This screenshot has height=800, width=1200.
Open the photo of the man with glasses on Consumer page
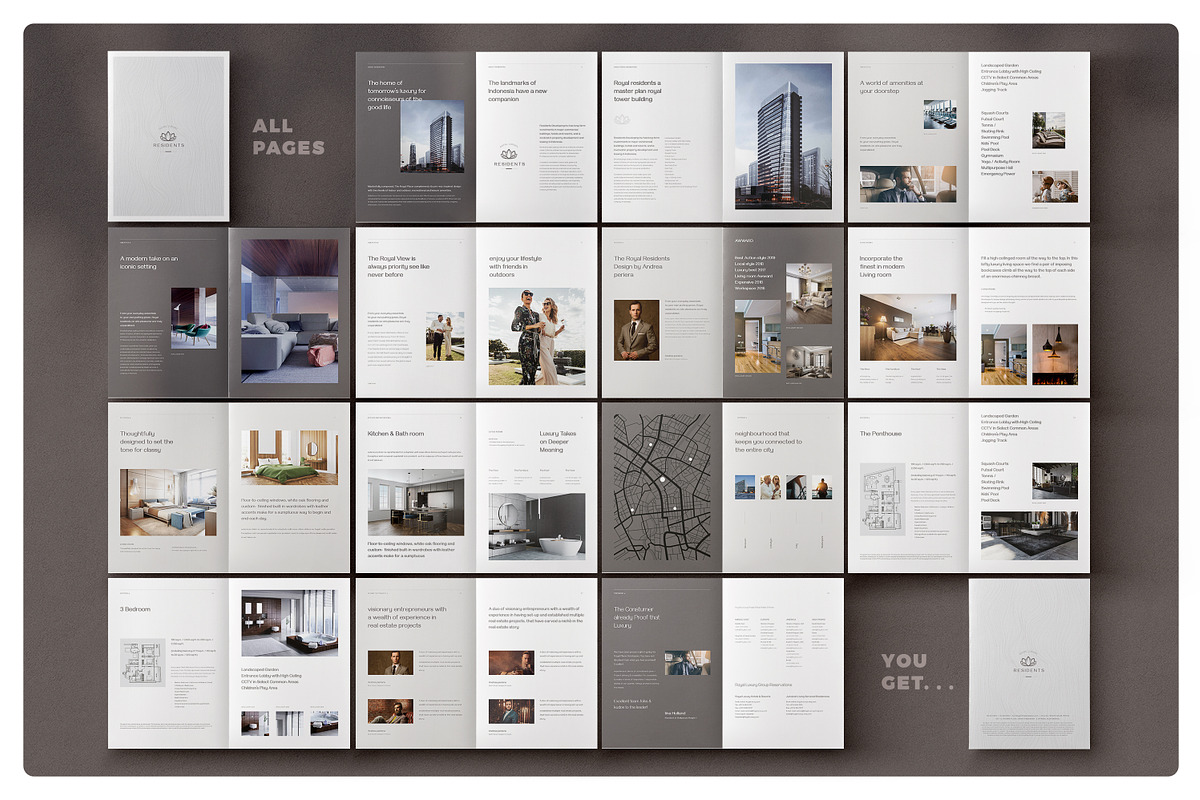(688, 663)
